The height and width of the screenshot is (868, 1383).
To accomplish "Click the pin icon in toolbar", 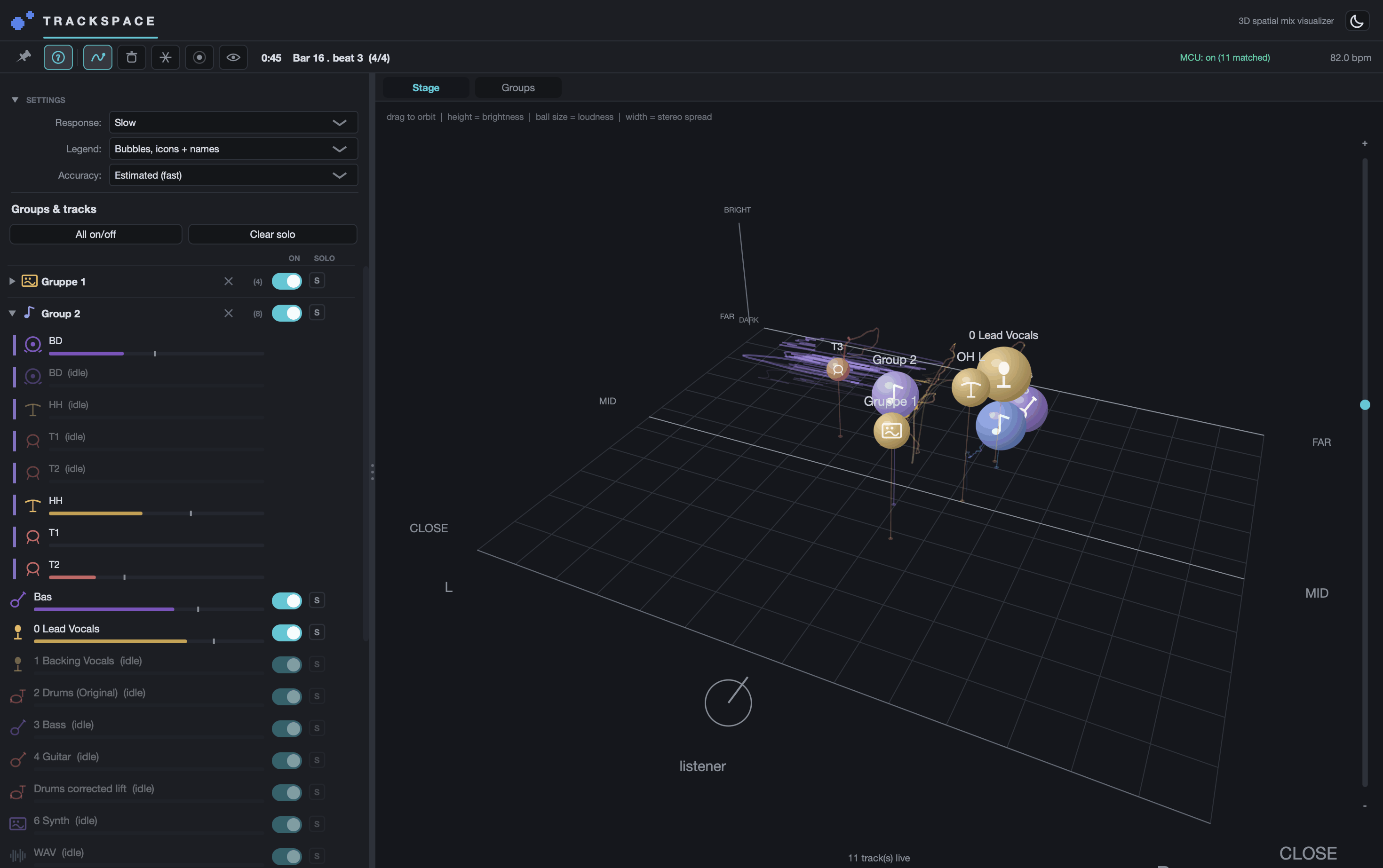I will [24, 57].
